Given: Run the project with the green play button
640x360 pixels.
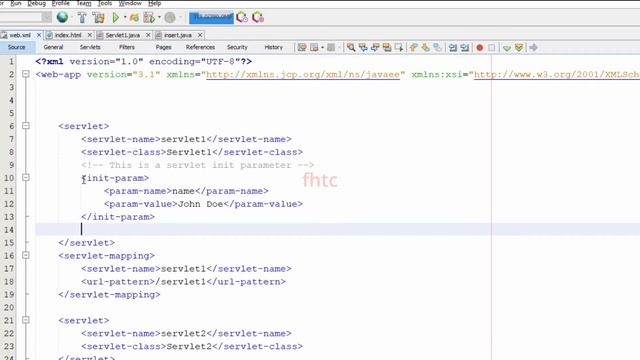Looking at the screenshot, I should click(116, 18).
